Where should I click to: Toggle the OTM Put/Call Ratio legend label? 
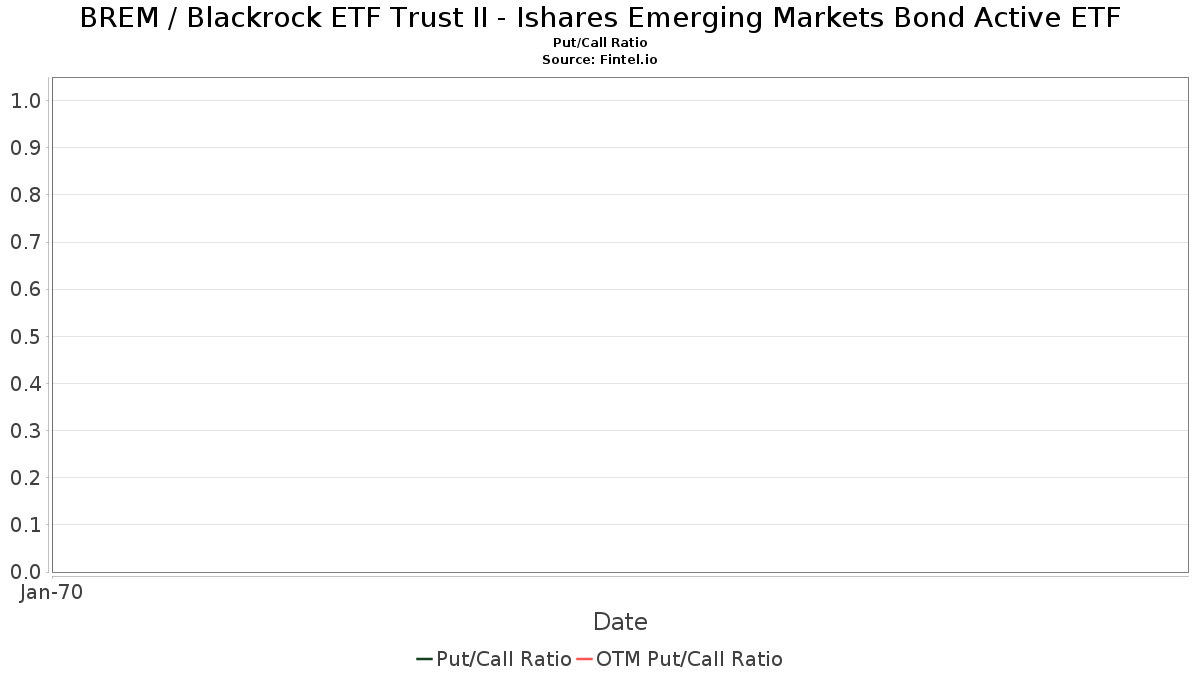tap(689, 659)
